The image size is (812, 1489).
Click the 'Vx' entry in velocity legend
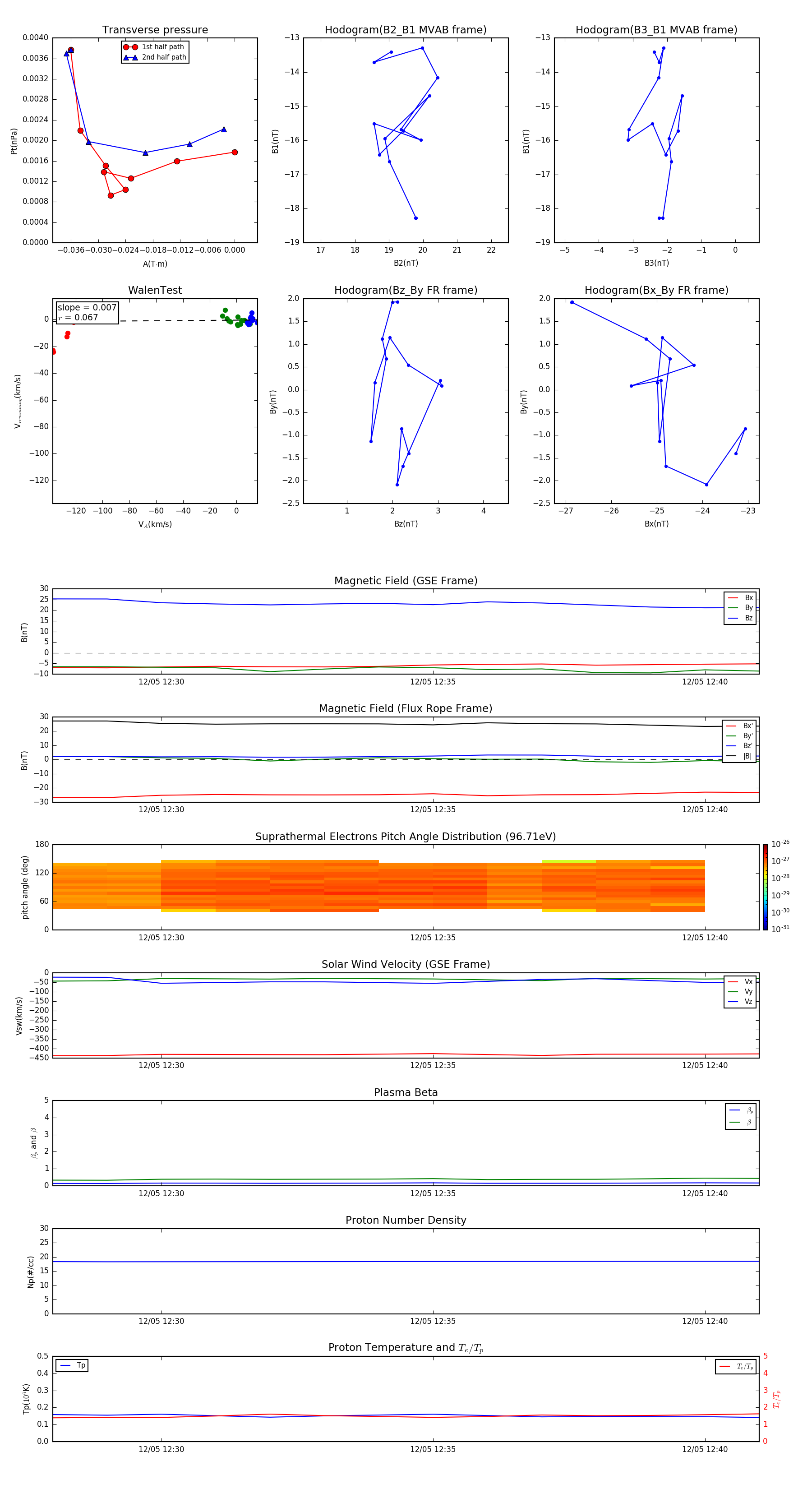pos(741,981)
